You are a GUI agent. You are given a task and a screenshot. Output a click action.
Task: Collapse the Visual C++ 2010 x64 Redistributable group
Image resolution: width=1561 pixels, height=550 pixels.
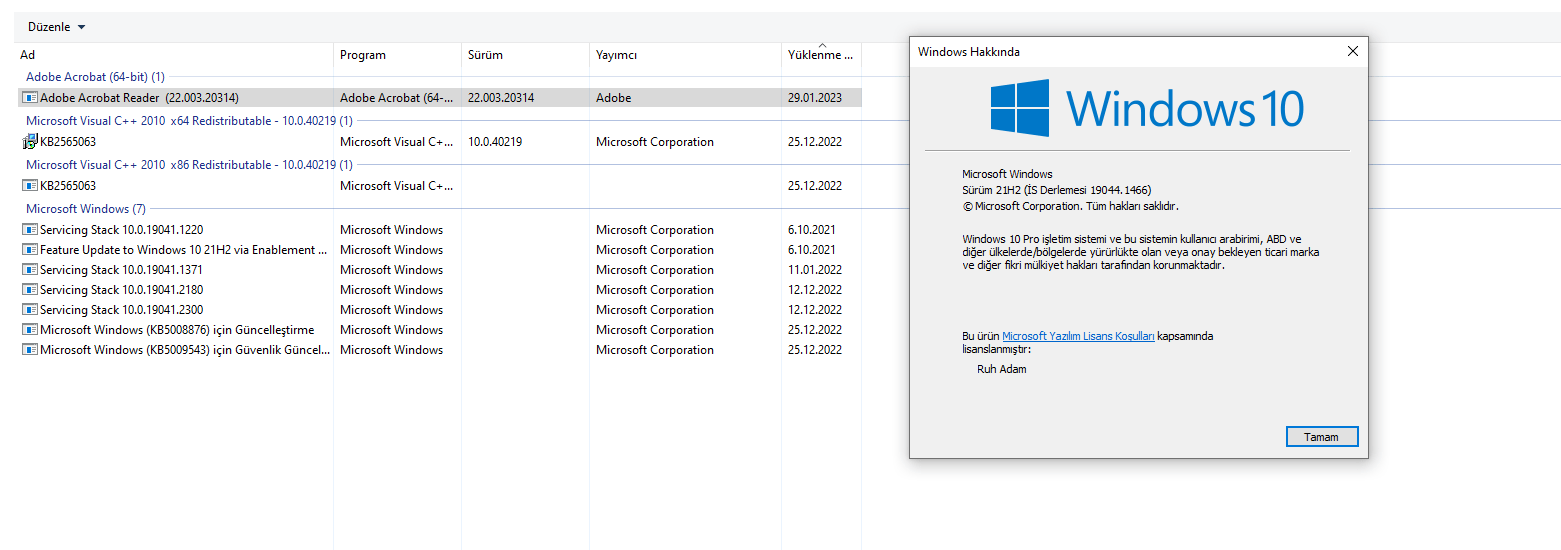click(189, 121)
